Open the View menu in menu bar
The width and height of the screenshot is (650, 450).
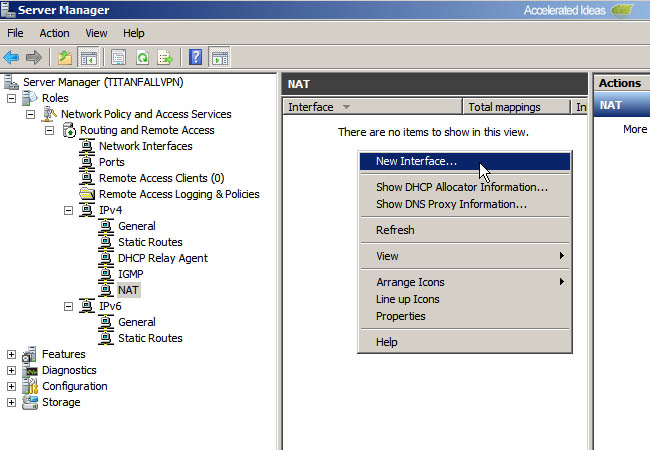point(96,33)
